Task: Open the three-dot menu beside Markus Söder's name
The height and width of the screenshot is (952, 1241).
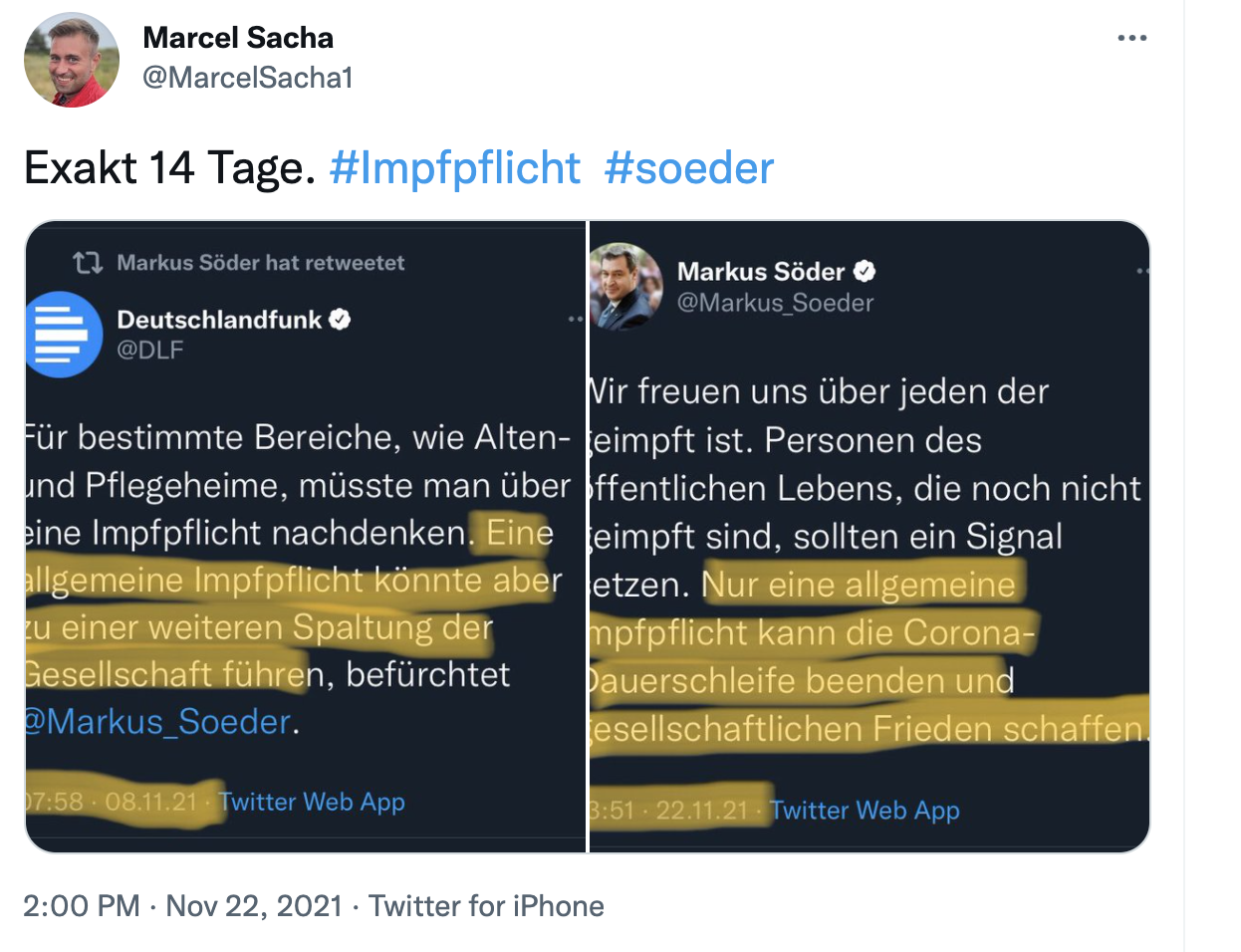Action: pos(1142,271)
